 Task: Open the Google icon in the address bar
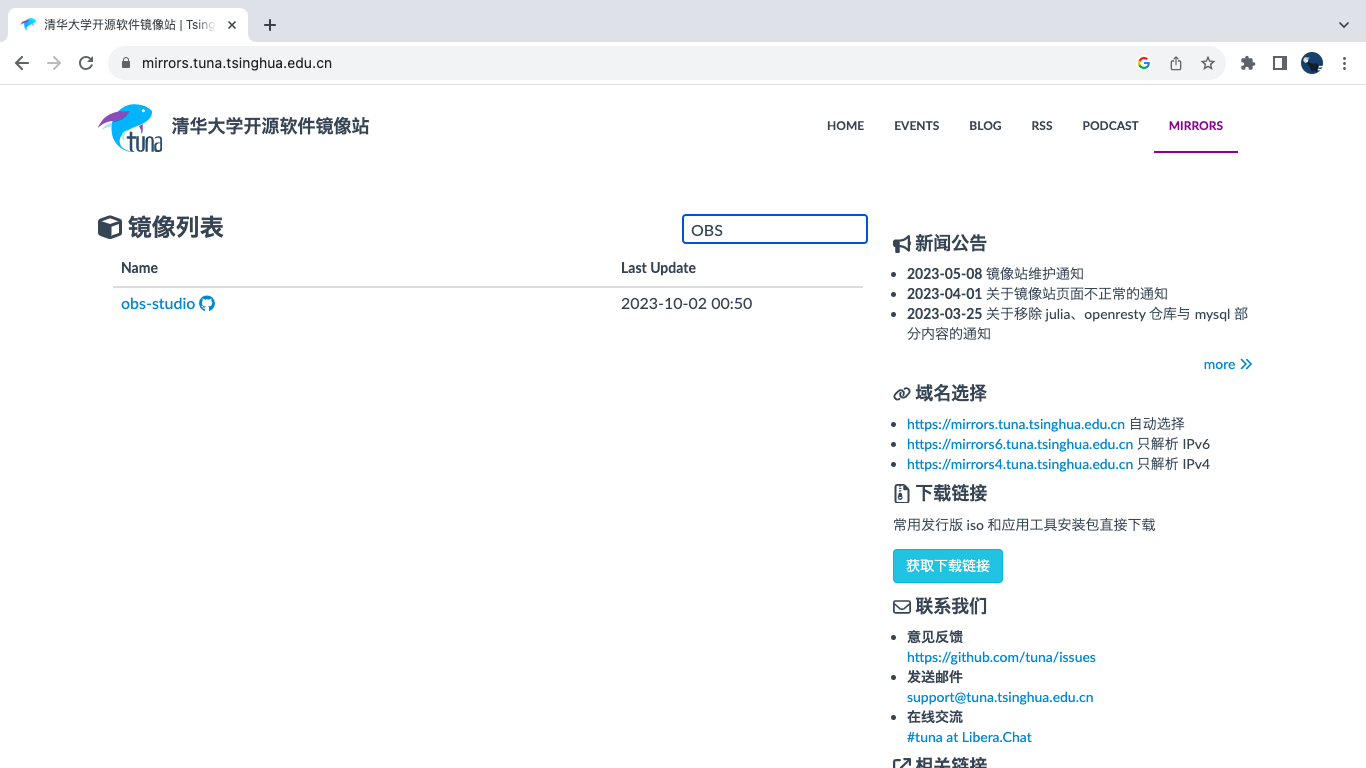click(1144, 63)
